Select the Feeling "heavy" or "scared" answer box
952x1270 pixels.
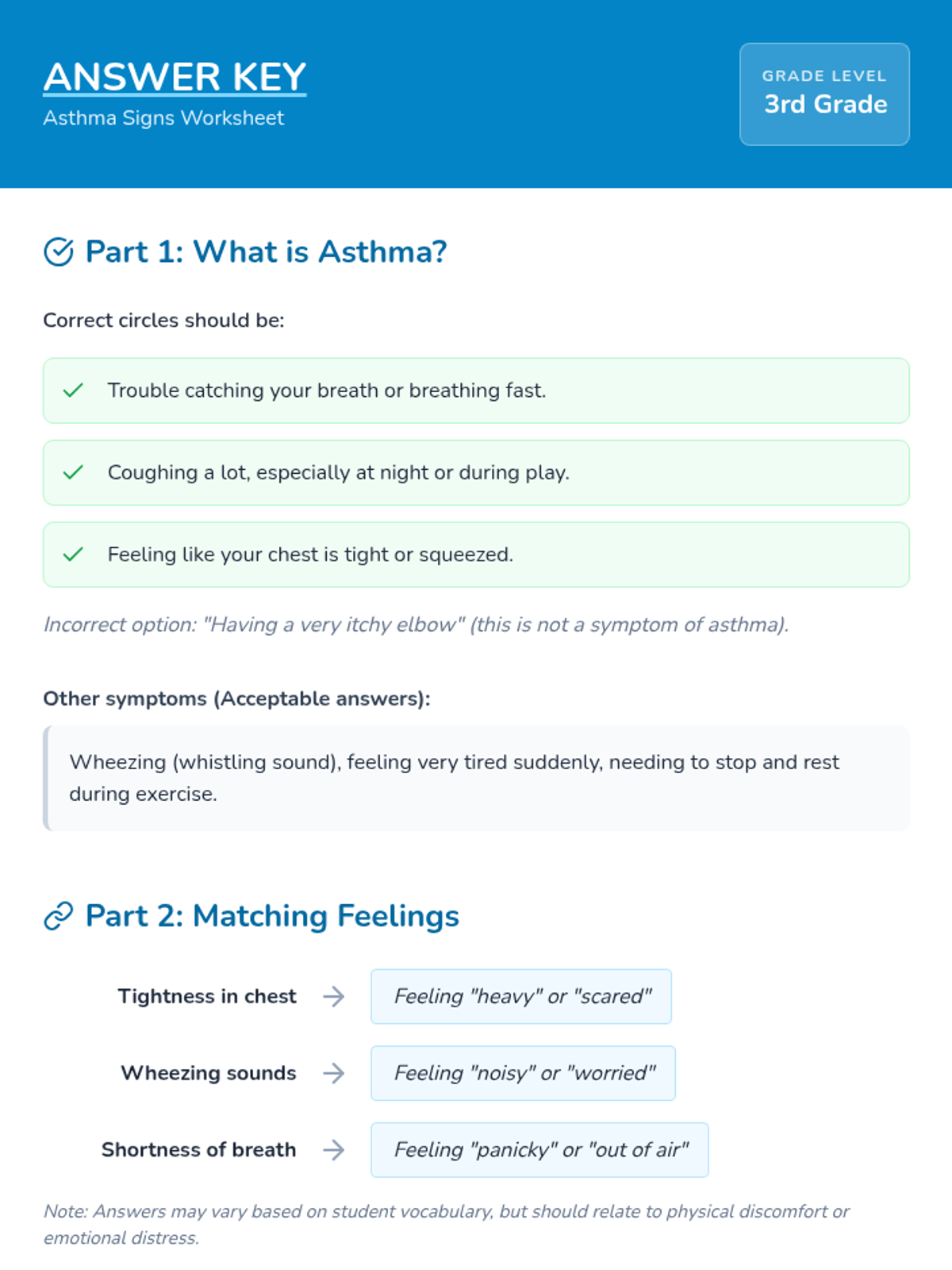coord(521,996)
